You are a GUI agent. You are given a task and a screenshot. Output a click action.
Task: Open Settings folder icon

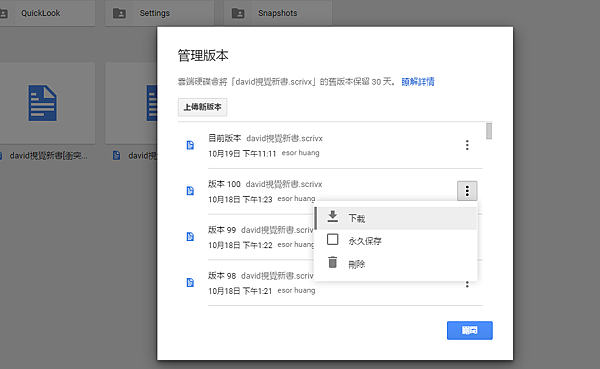click(119, 13)
